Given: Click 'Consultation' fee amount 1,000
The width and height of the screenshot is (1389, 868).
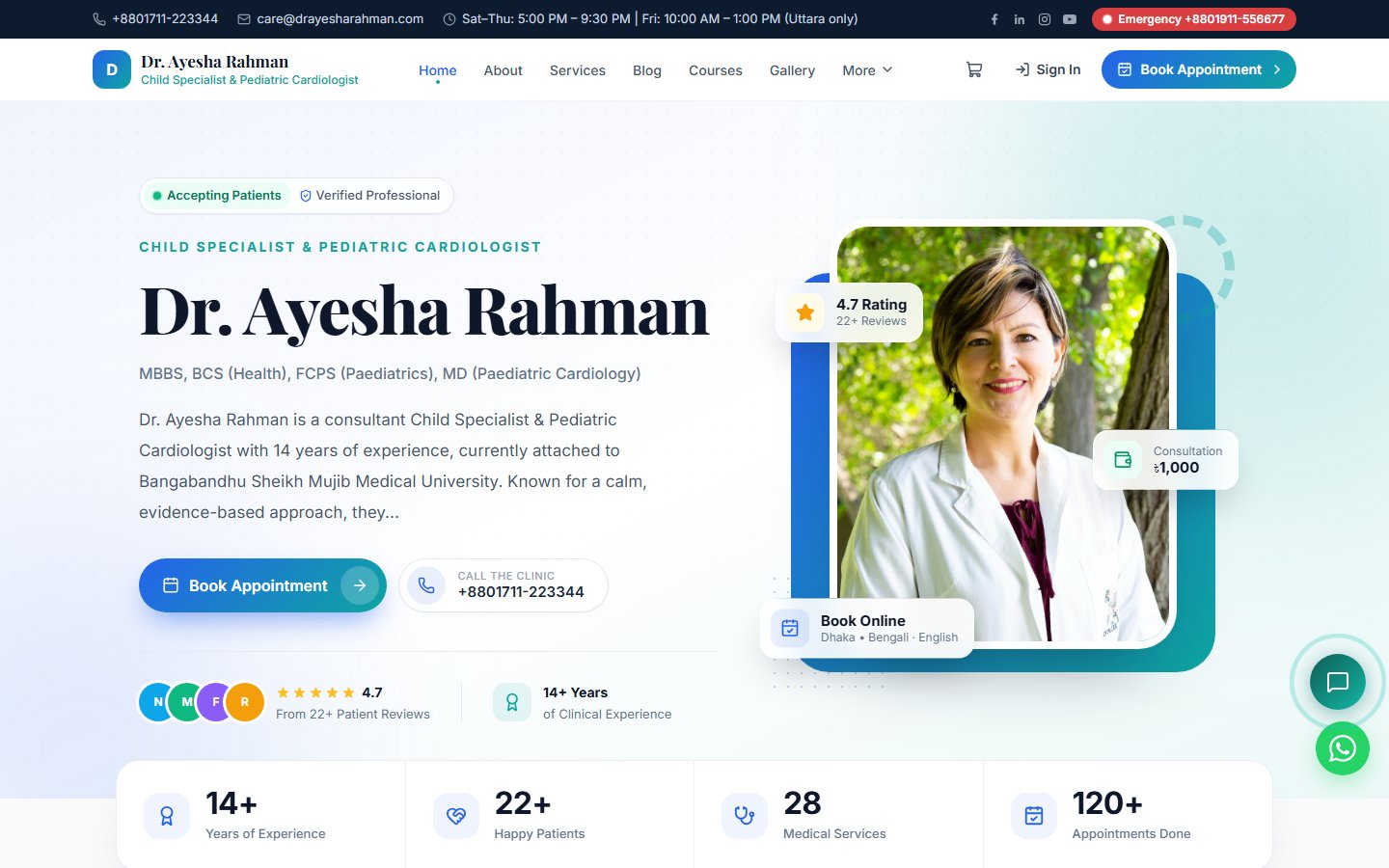Looking at the screenshot, I should pos(1177,468).
